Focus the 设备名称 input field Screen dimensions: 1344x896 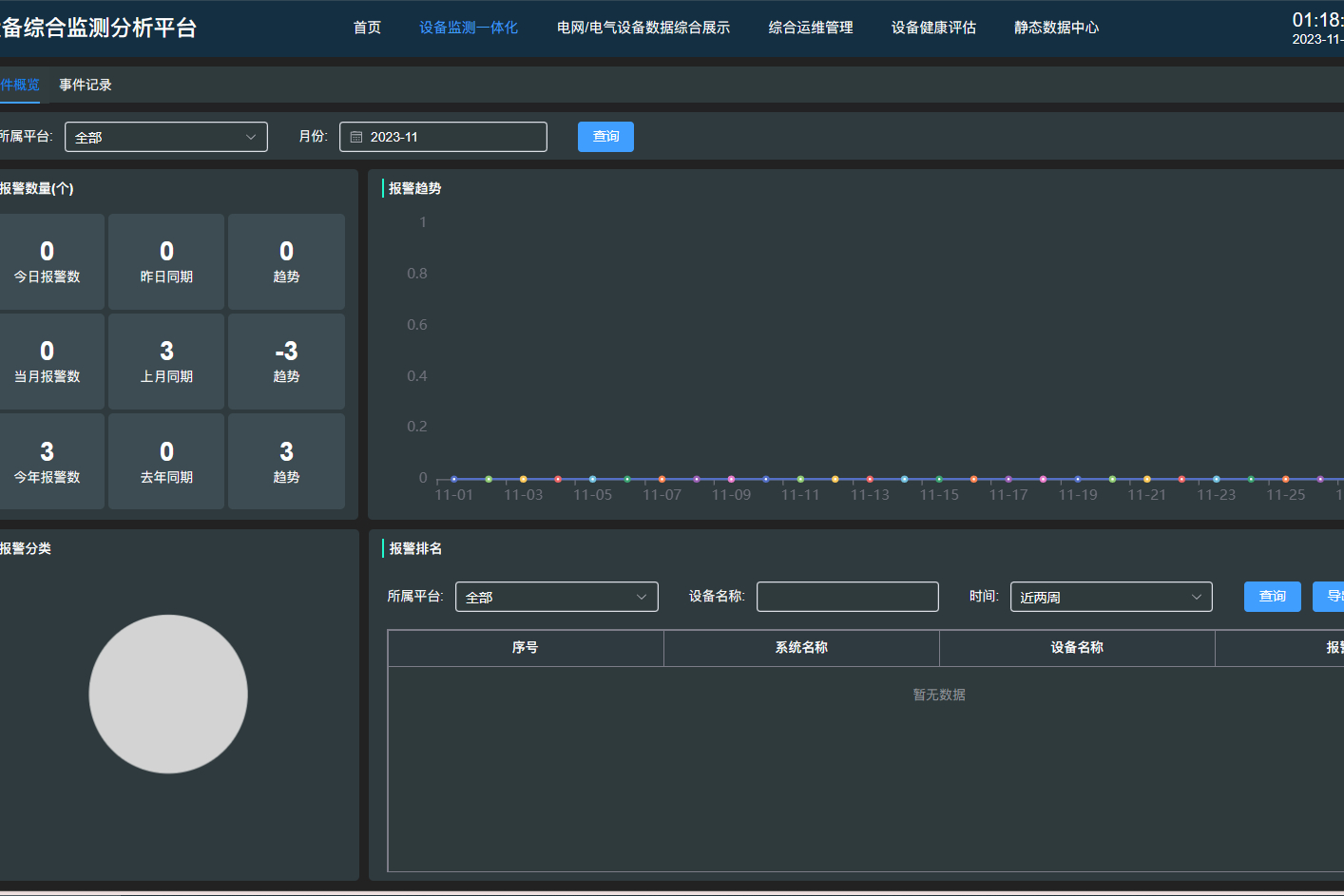(x=848, y=597)
